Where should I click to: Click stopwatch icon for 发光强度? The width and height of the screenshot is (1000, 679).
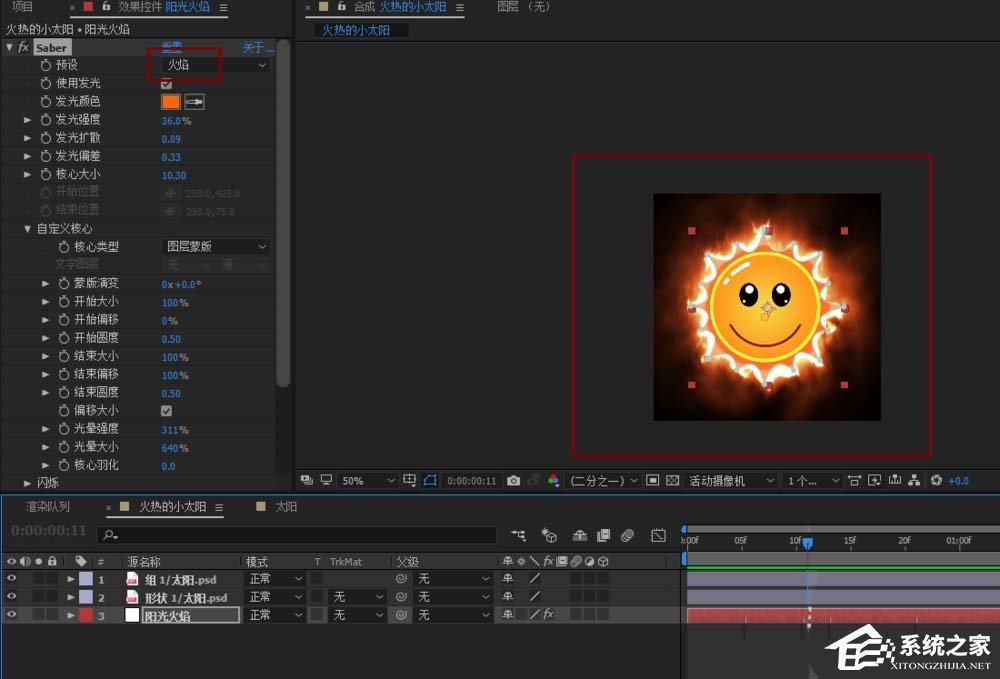point(45,120)
